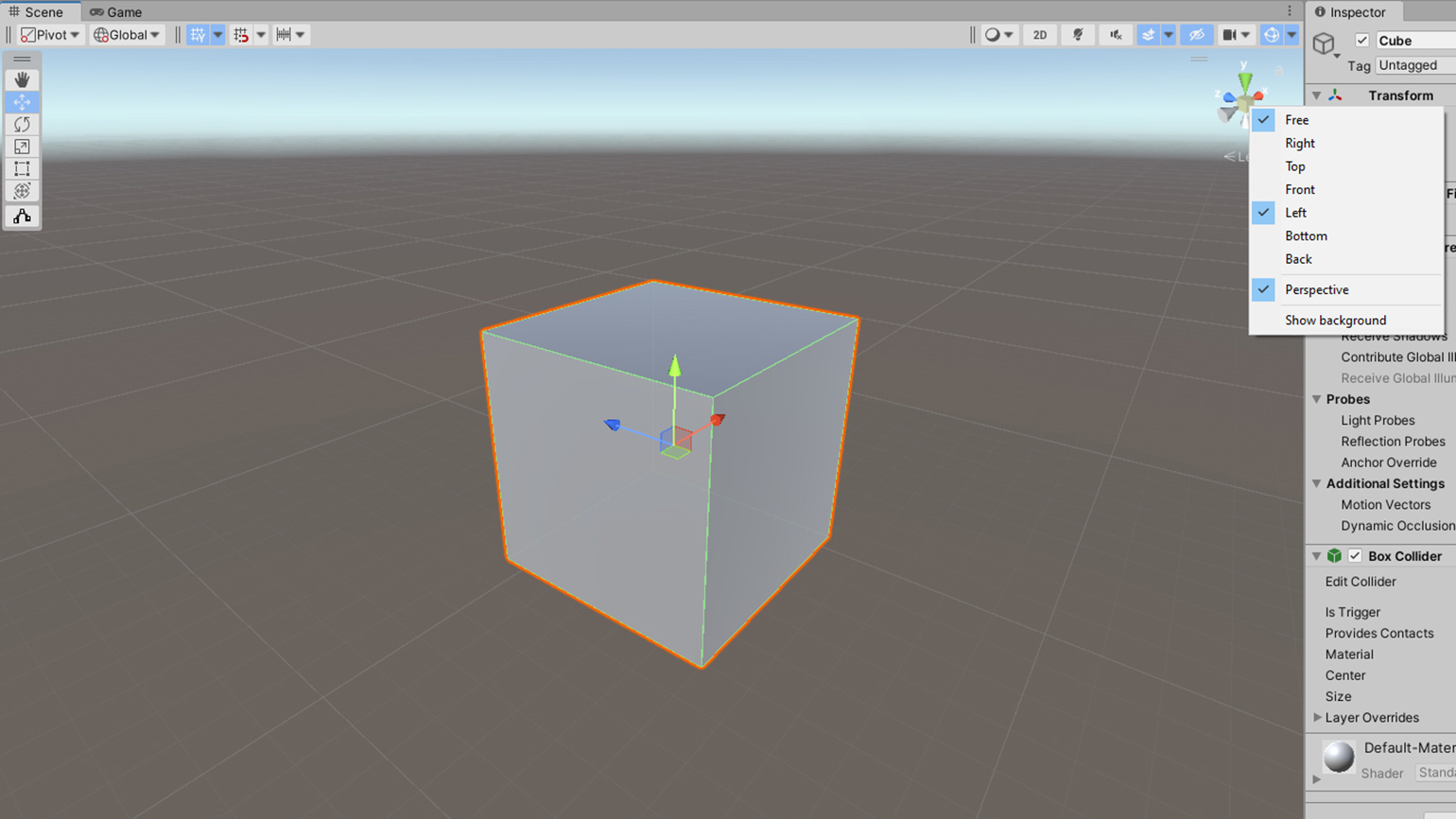1456x819 pixels.
Task: Select Show background in the menu
Action: click(1335, 321)
